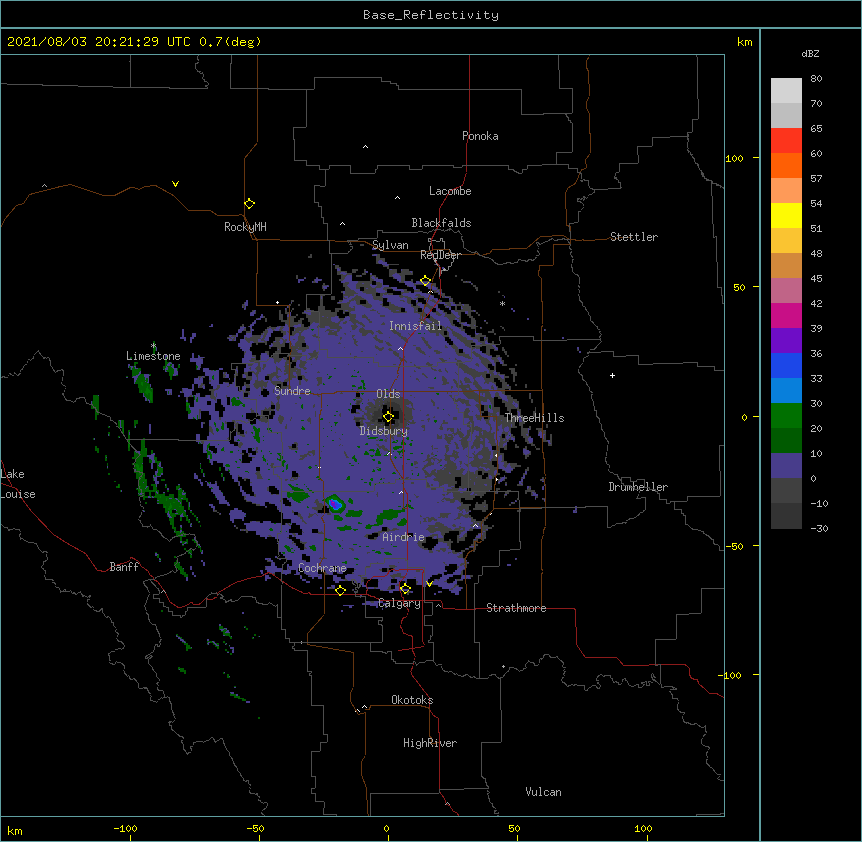Click the Lacombe city label

click(x=450, y=191)
